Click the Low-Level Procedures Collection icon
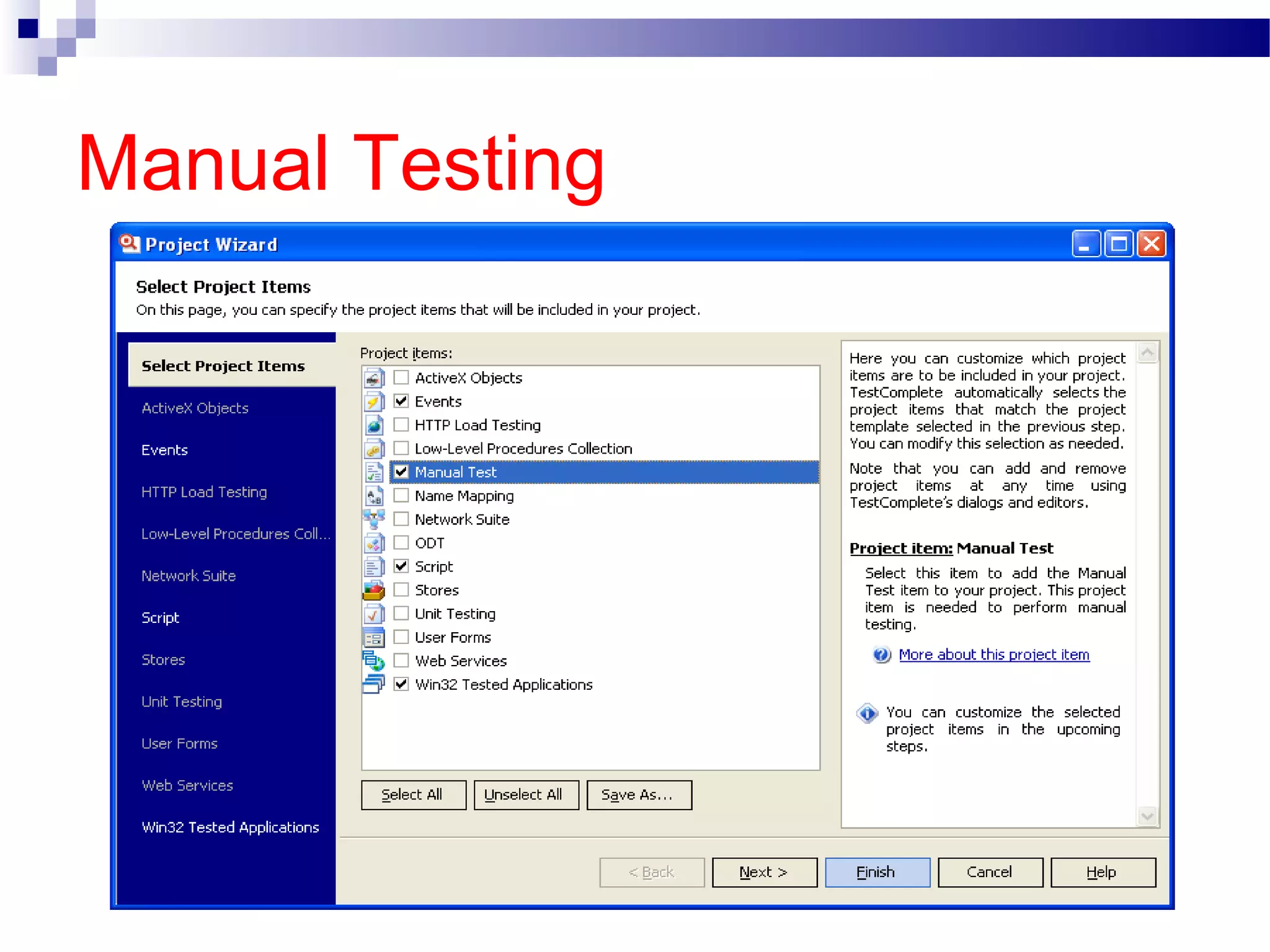 point(374,448)
